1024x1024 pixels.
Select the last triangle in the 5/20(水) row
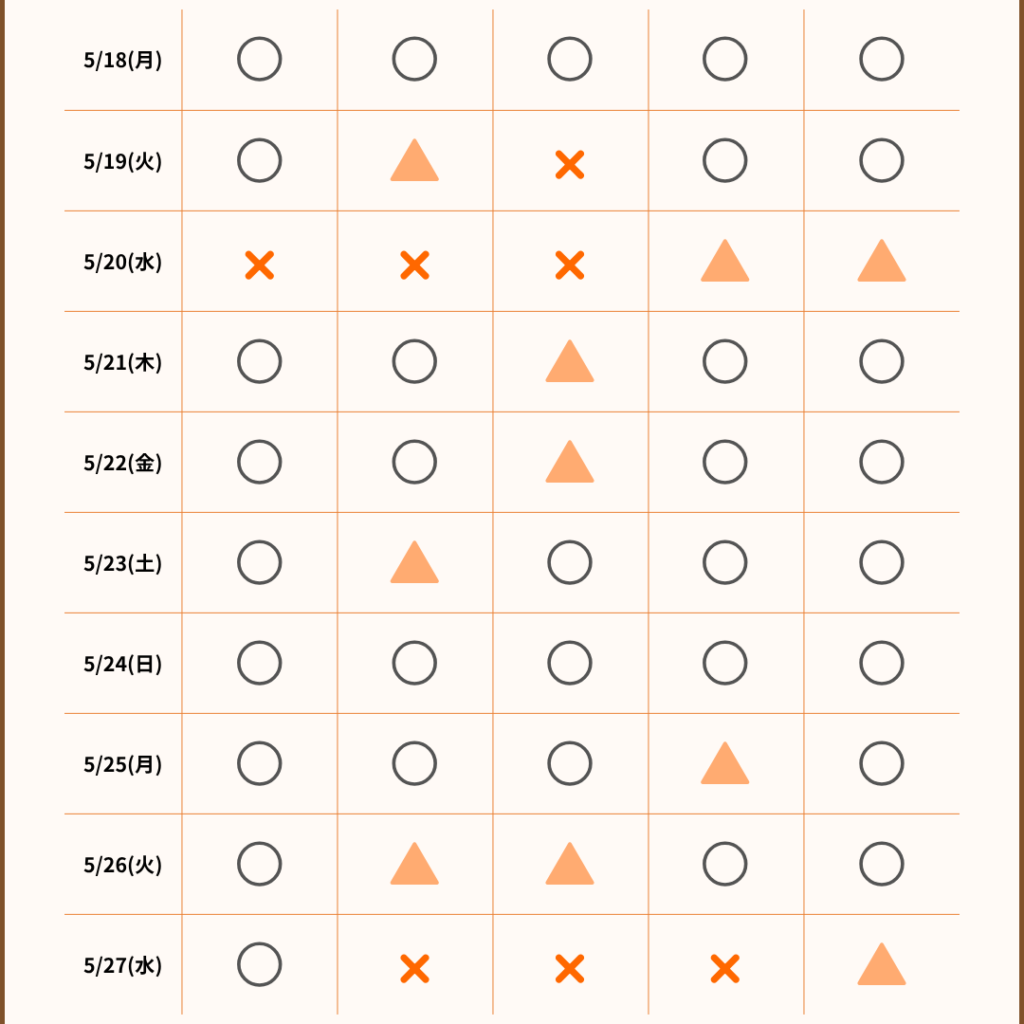coord(881,263)
